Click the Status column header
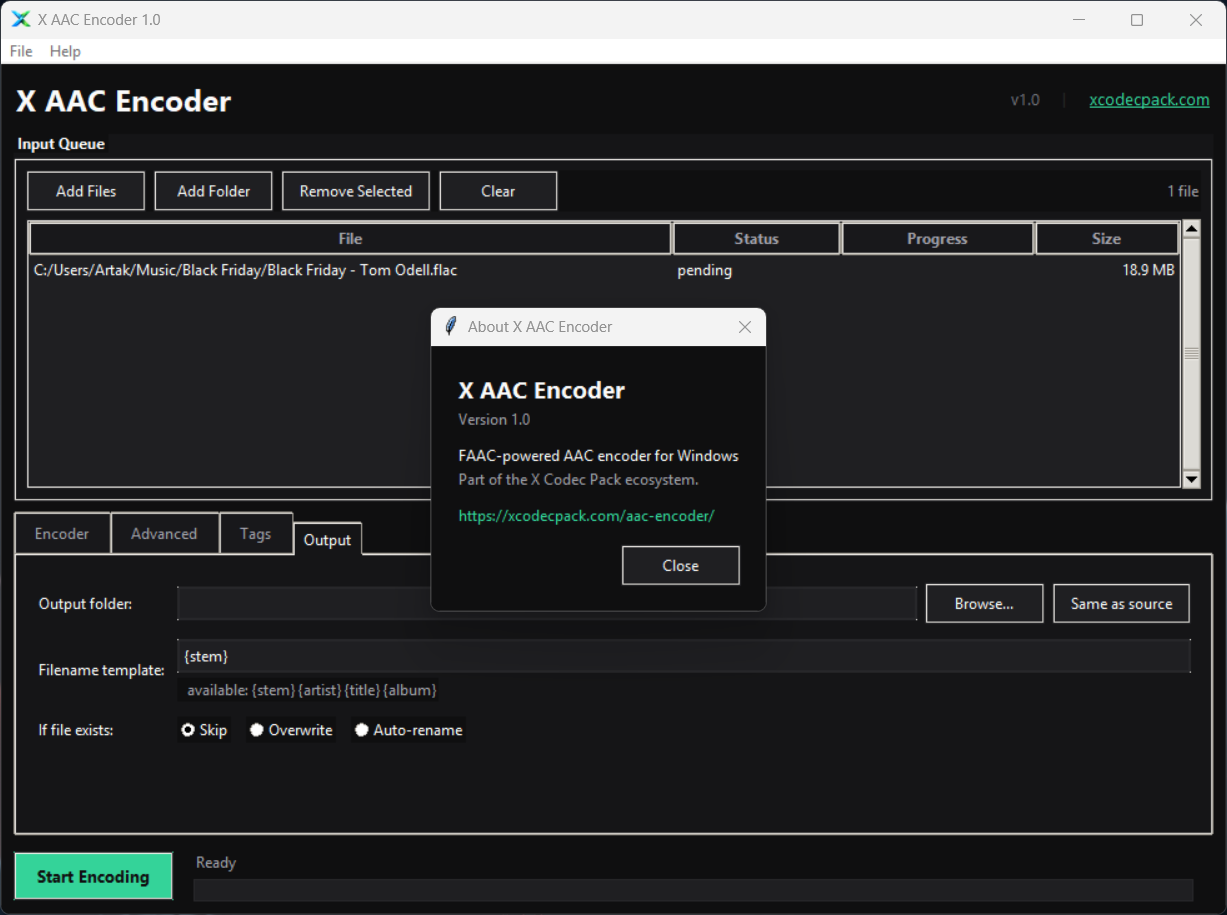 (x=756, y=239)
